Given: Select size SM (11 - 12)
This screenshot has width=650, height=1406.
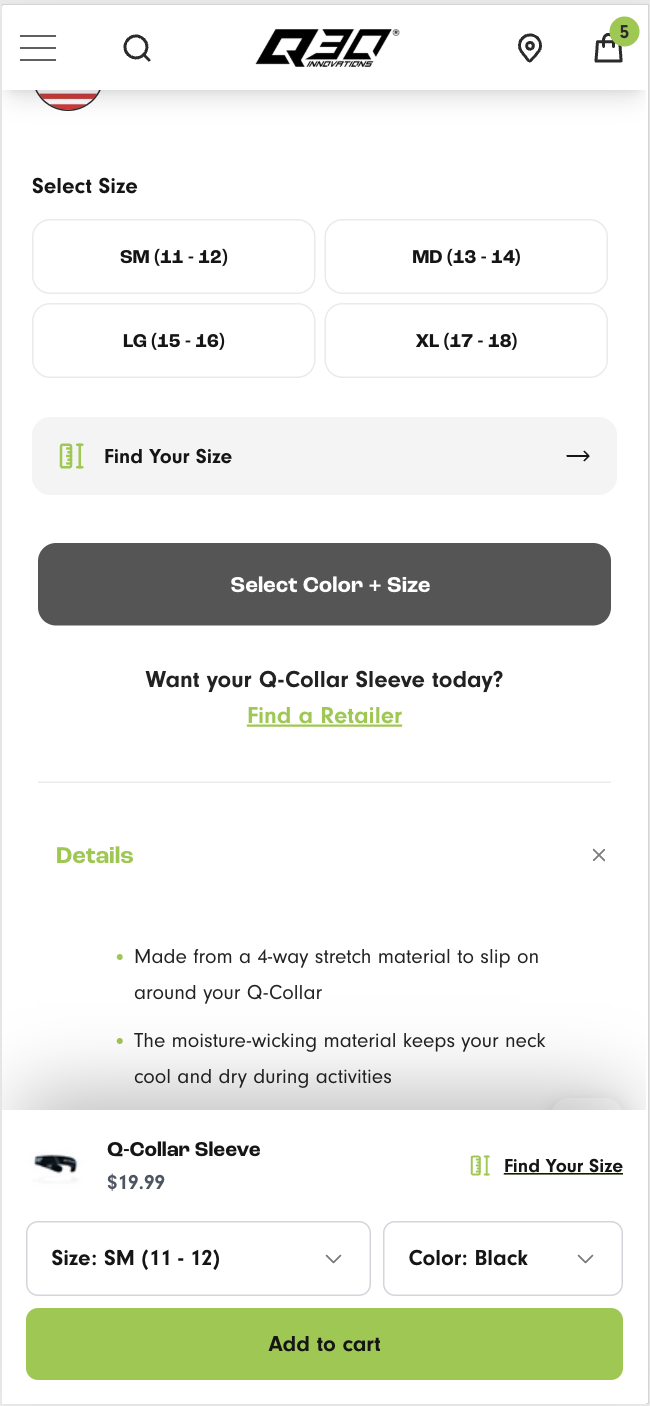Looking at the screenshot, I should 173,256.
